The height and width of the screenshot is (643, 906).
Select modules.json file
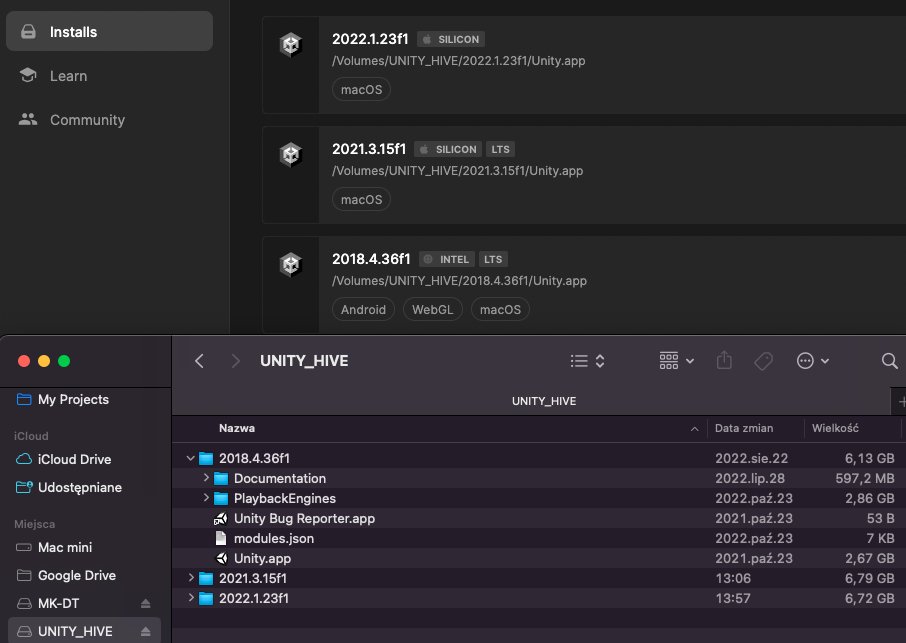pos(539,538)
